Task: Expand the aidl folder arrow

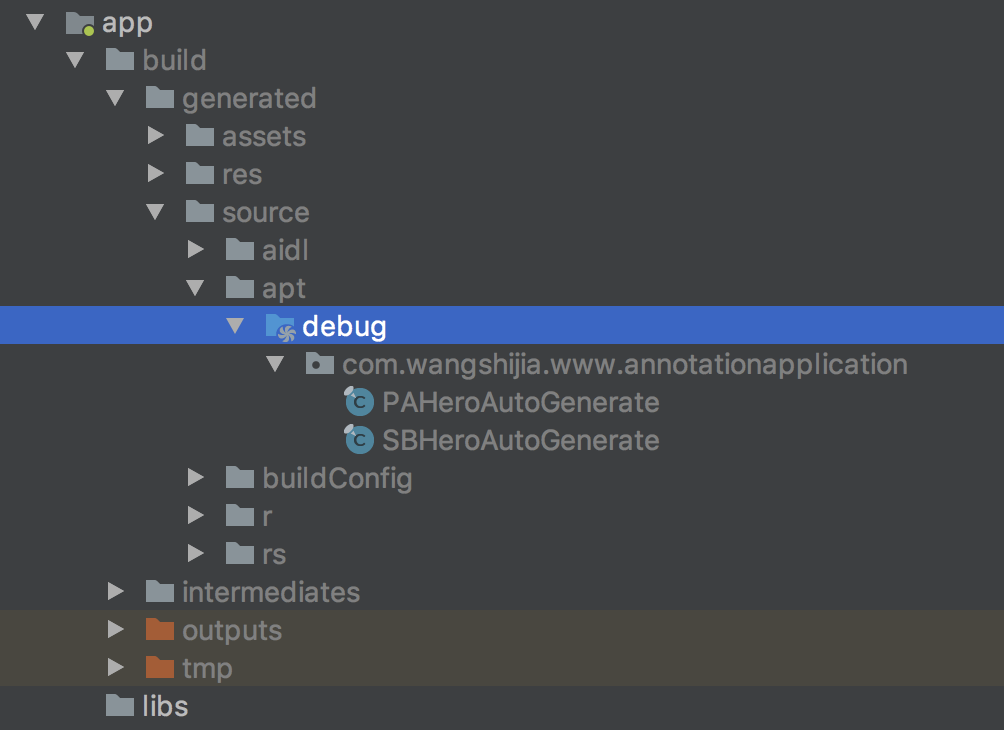Action: [195, 250]
